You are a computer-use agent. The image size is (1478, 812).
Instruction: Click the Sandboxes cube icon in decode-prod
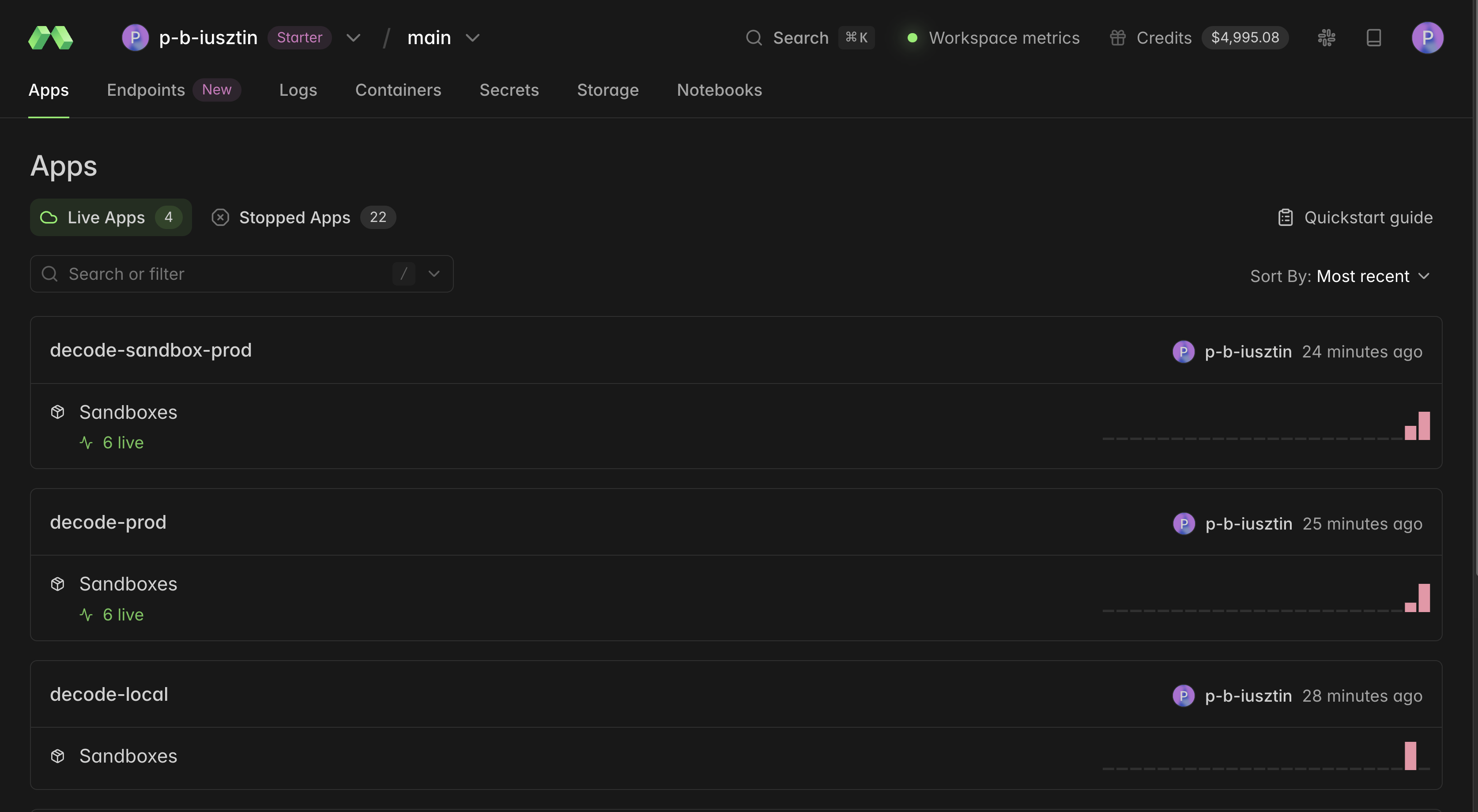[57, 584]
